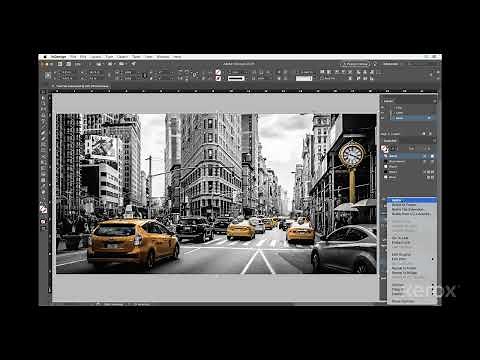Click the control bar stroke swatch
This screenshot has width=480, height=360.
coord(218,79)
